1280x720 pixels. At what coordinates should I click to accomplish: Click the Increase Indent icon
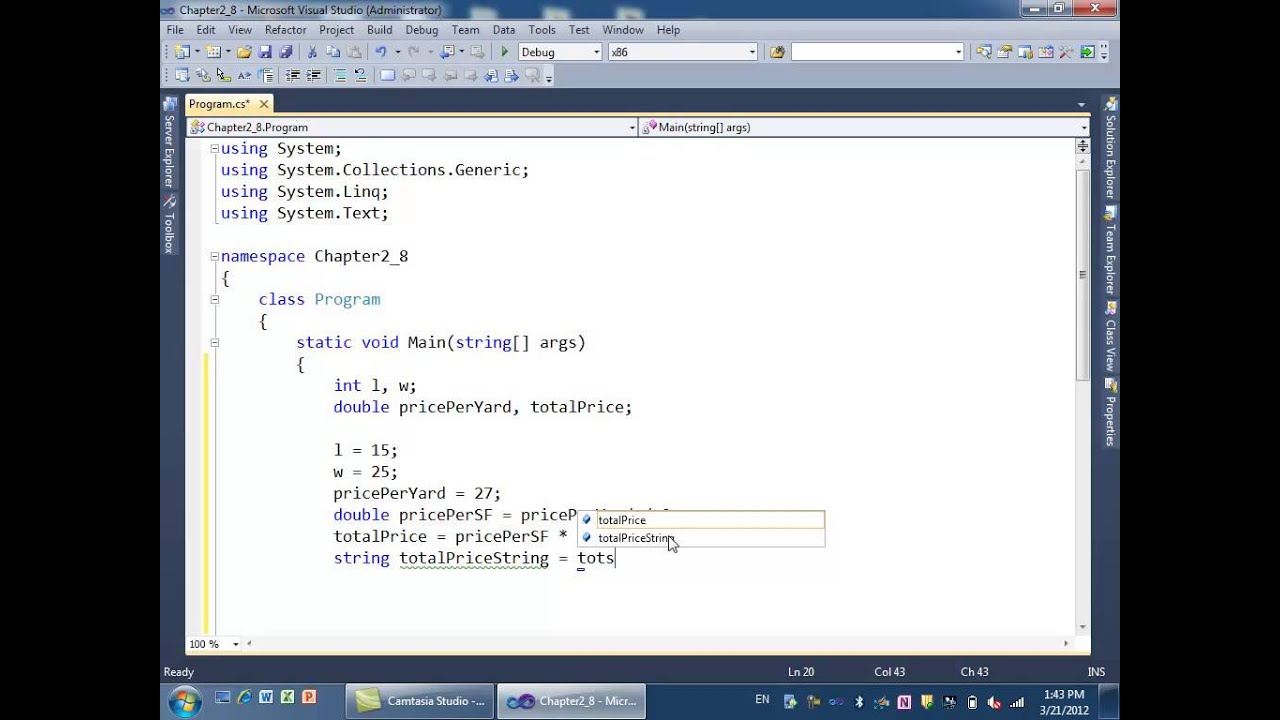point(313,75)
